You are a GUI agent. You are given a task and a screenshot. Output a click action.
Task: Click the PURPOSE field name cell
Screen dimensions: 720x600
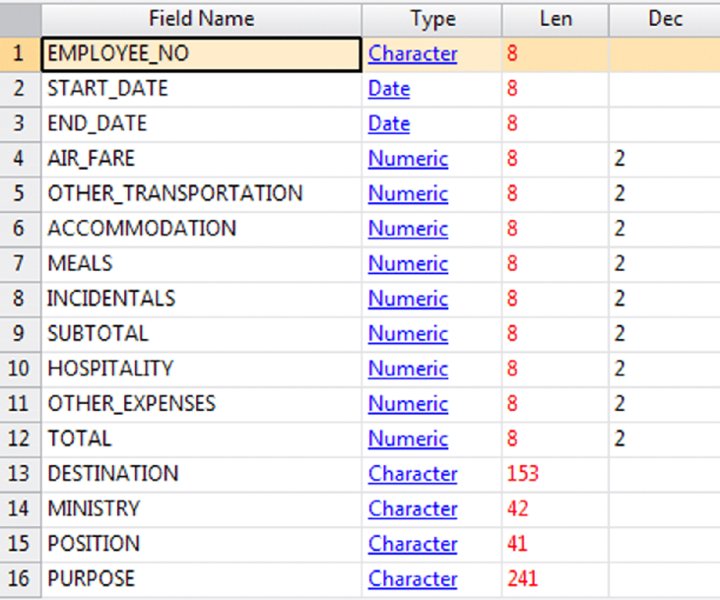[201, 579]
